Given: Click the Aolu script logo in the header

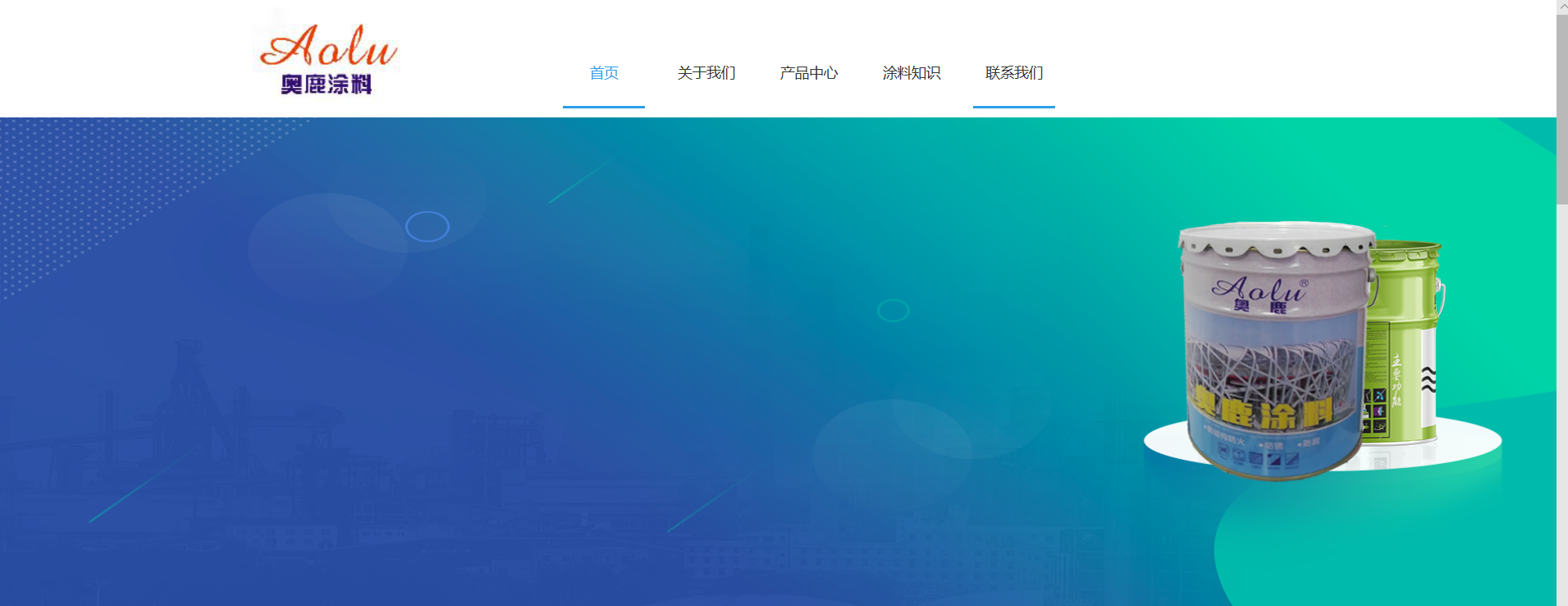Looking at the screenshot, I should 328,47.
